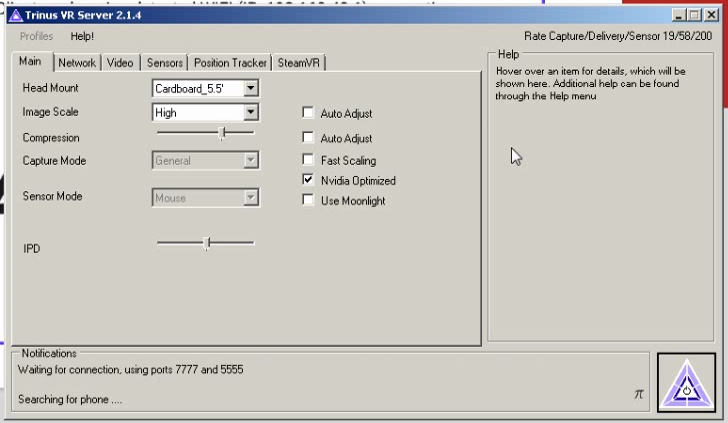Enable Auto Adjust for Compression
Image resolution: width=728 pixels, height=423 pixels.
[x=307, y=137]
